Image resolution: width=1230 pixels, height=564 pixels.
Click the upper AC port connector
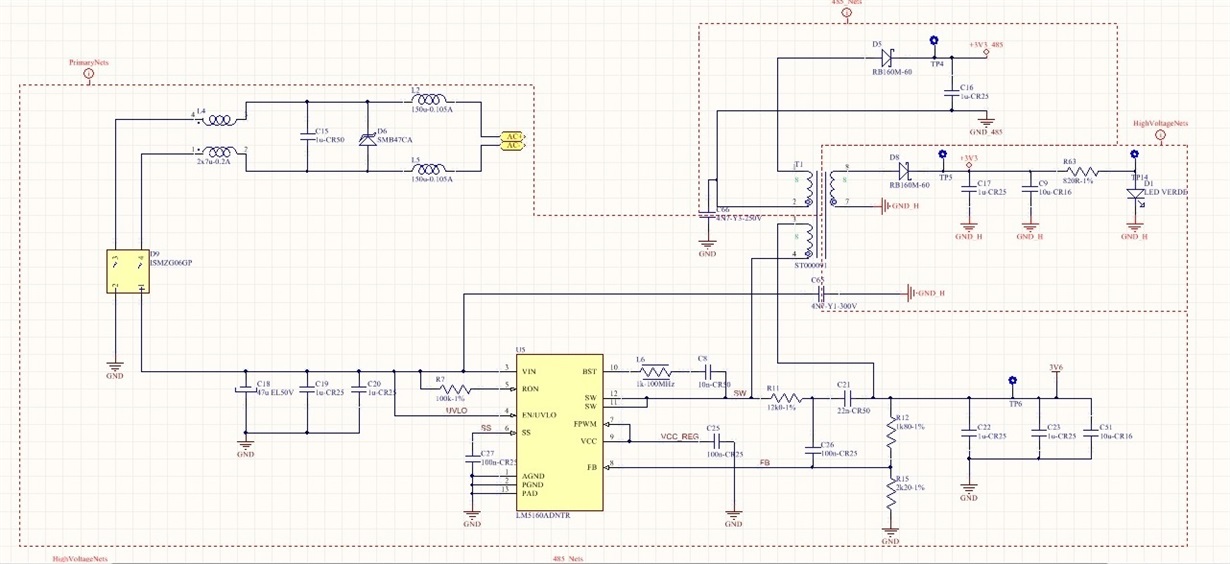[x=511, y=136]
